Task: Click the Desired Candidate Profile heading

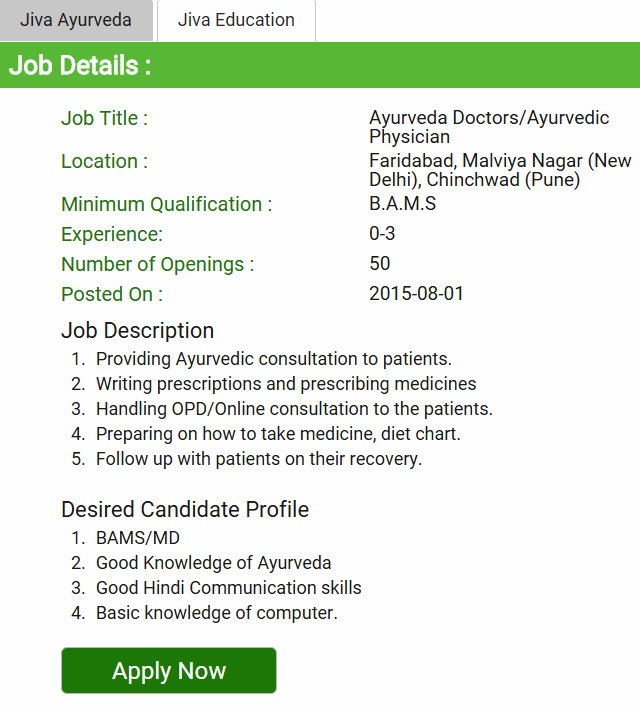Action: point(185,509)
